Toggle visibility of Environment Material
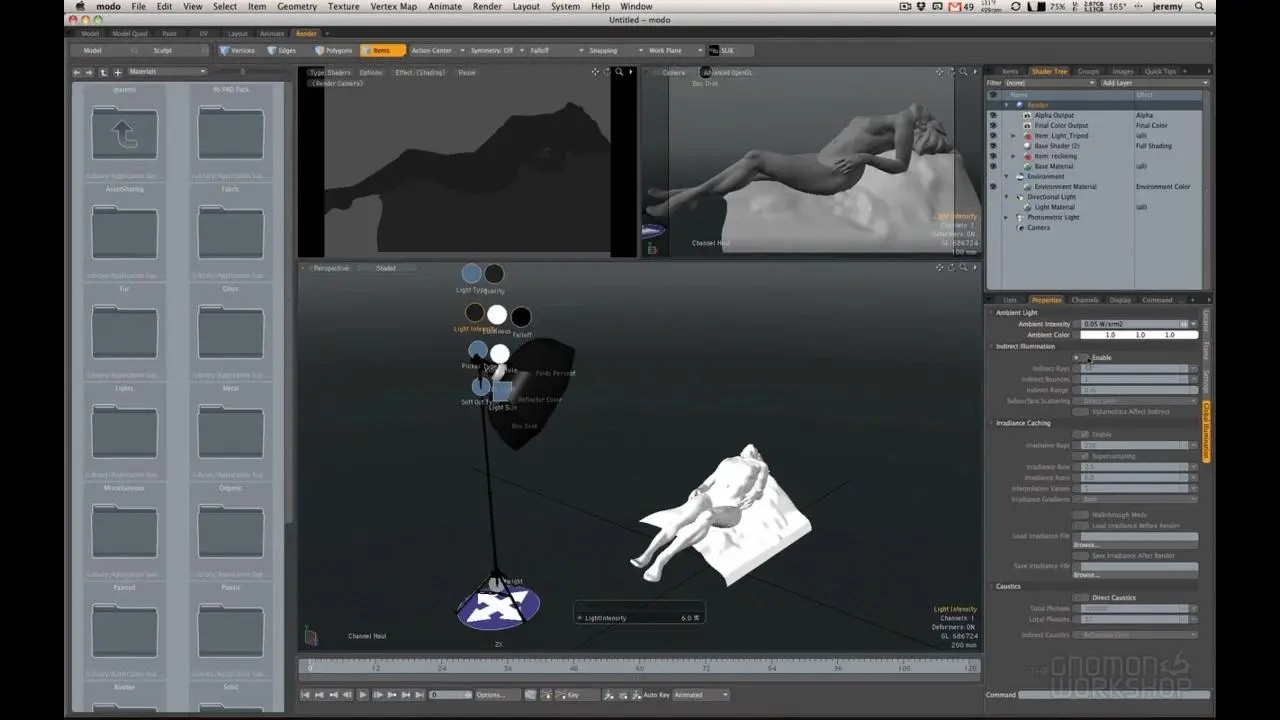The height and width of the screenshot is (720, 1280). pyautogui.click(x=993, y=187)
